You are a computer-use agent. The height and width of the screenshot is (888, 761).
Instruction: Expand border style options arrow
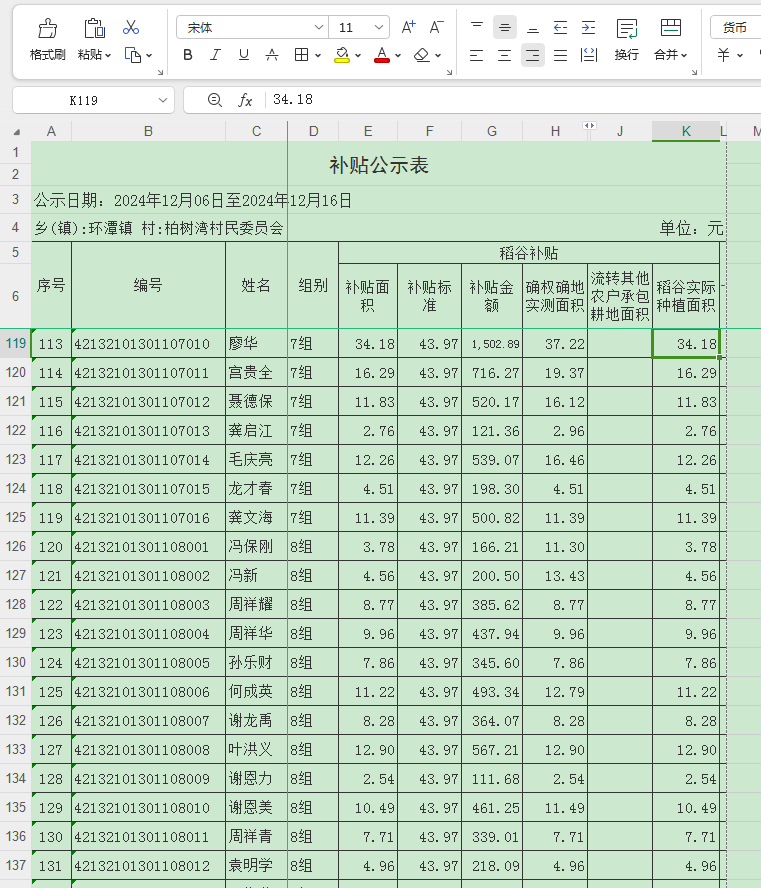pyautogui.click(x=318, y=56)
